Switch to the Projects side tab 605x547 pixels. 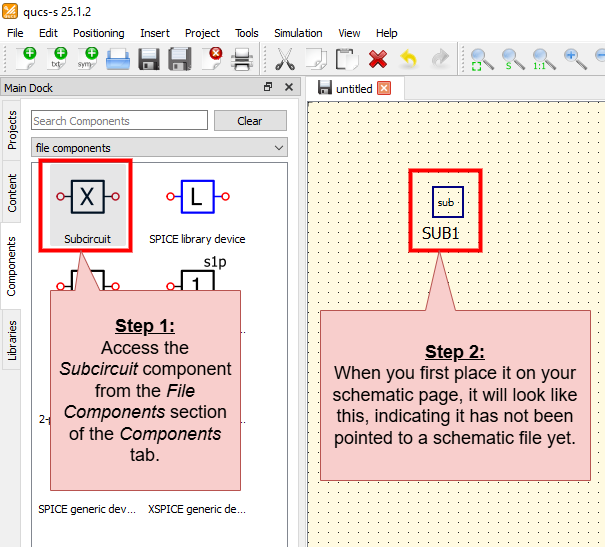pyautogui.click(x=12, y=130)
